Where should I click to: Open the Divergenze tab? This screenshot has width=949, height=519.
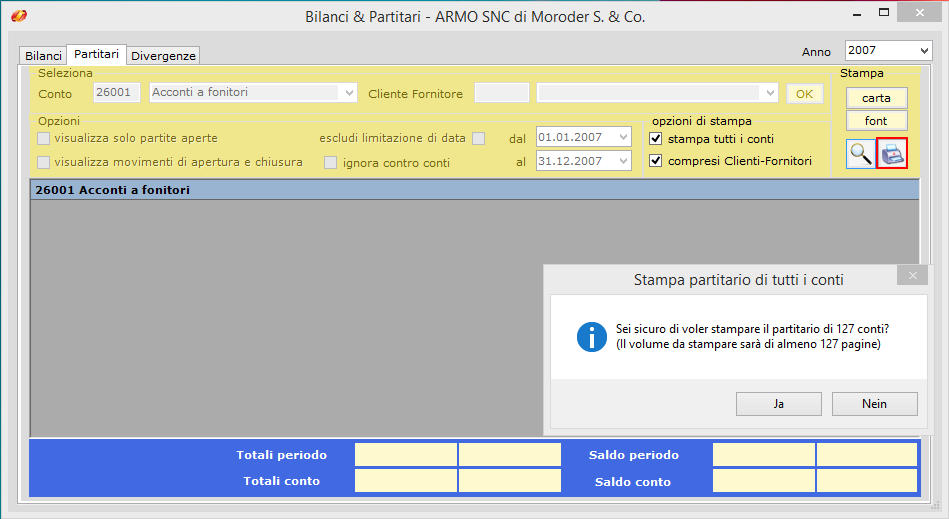click(x=164, y=56)
